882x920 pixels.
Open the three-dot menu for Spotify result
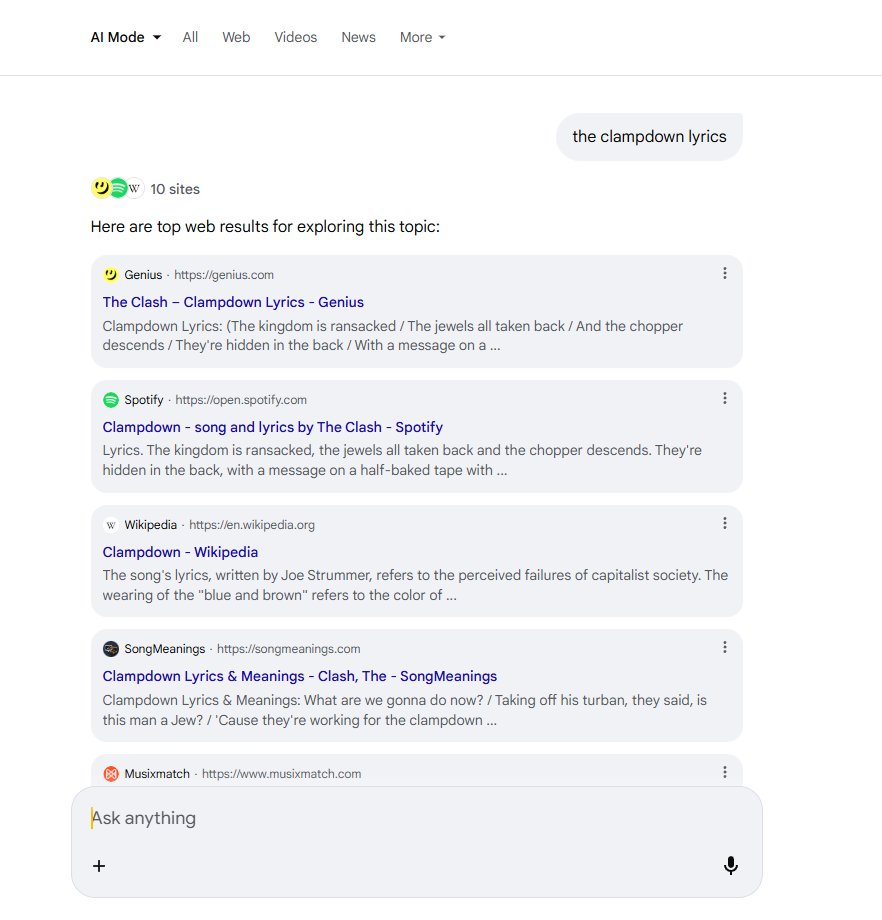pos(725,398)
